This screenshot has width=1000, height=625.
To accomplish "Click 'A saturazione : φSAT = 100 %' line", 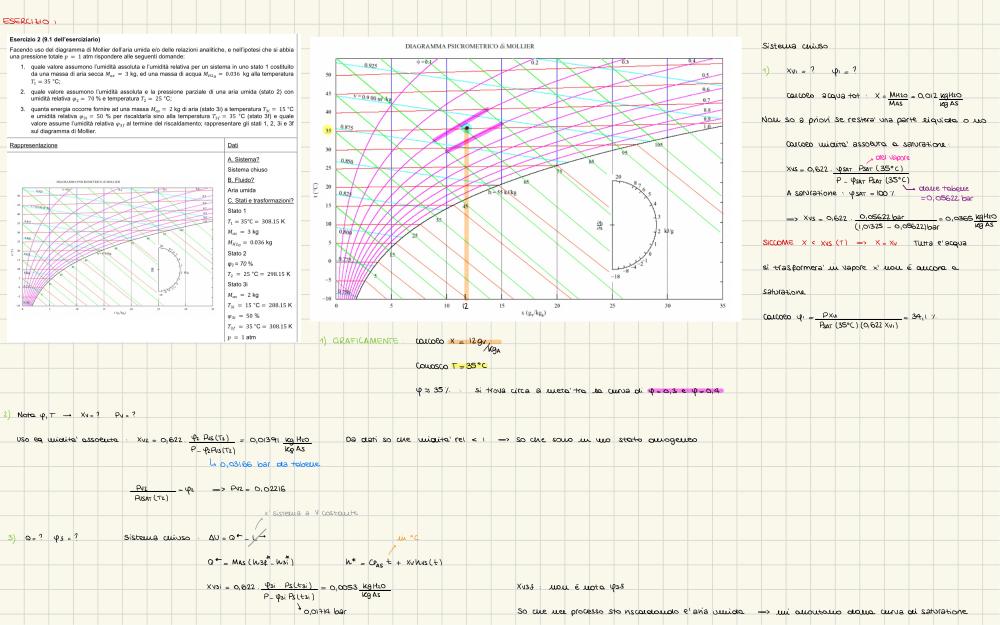I will click(841, 193).
